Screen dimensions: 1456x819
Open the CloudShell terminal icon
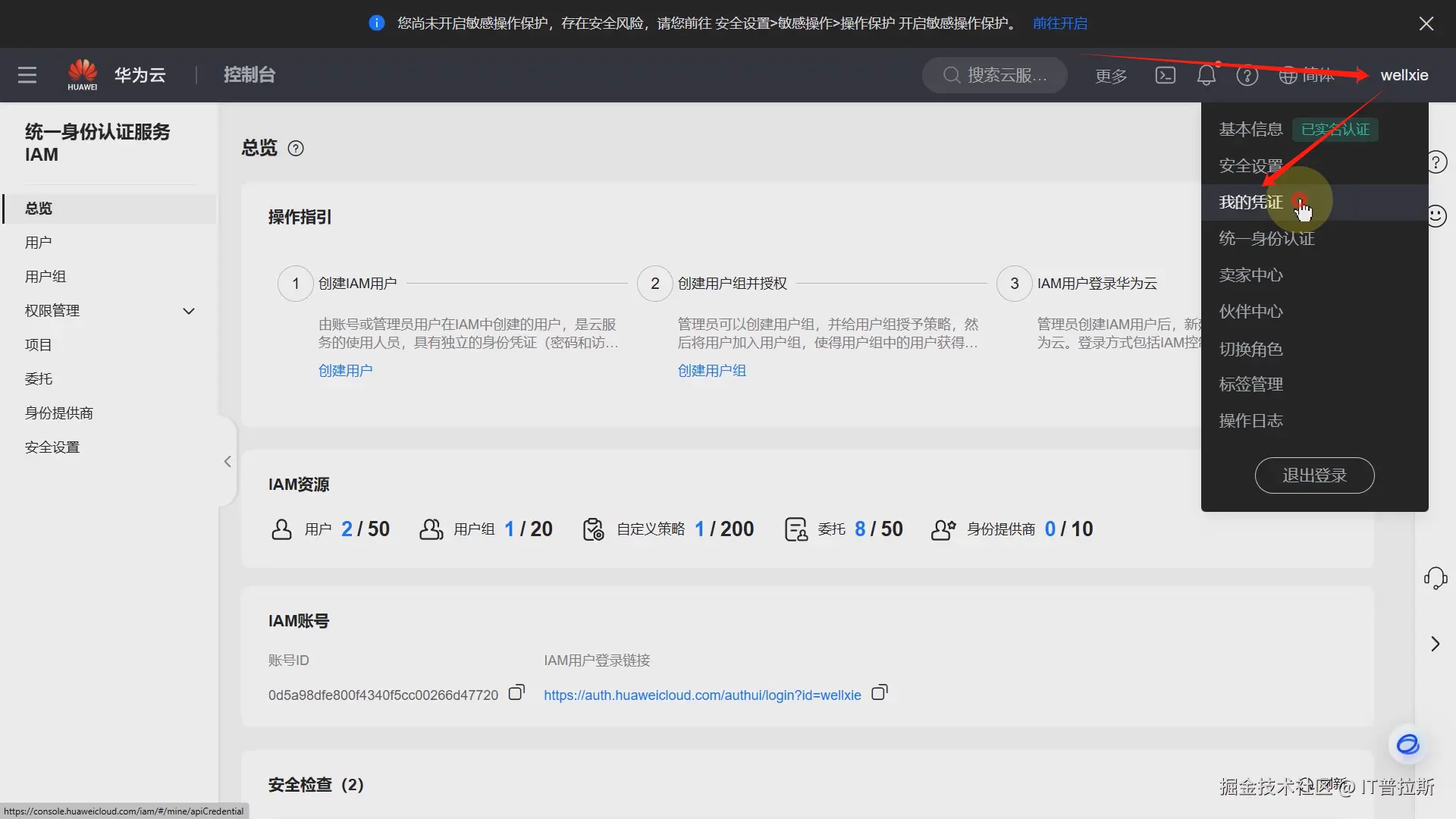pos(1165,75)
